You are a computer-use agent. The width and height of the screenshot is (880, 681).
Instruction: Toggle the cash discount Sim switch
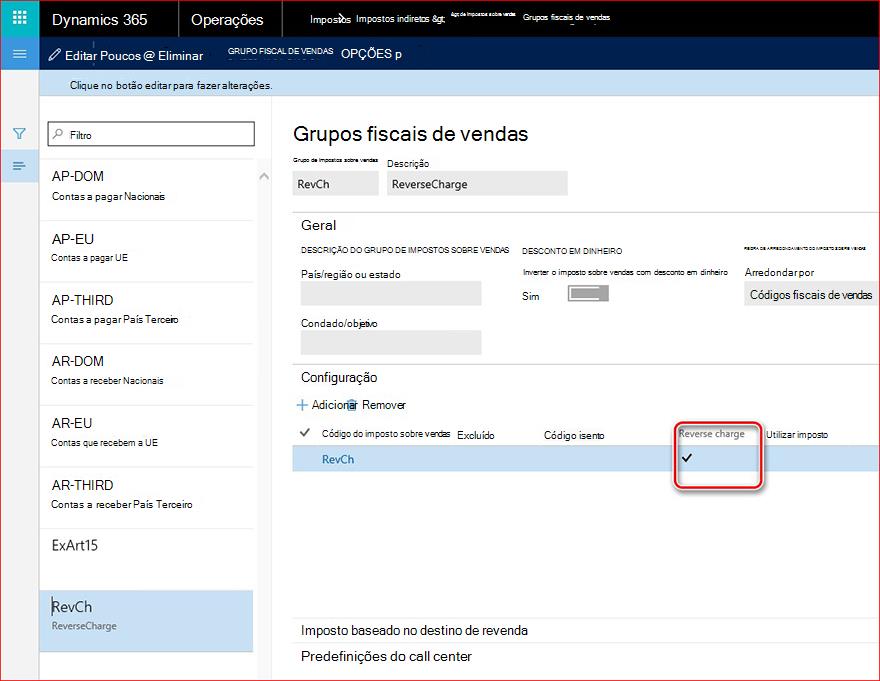588,294
